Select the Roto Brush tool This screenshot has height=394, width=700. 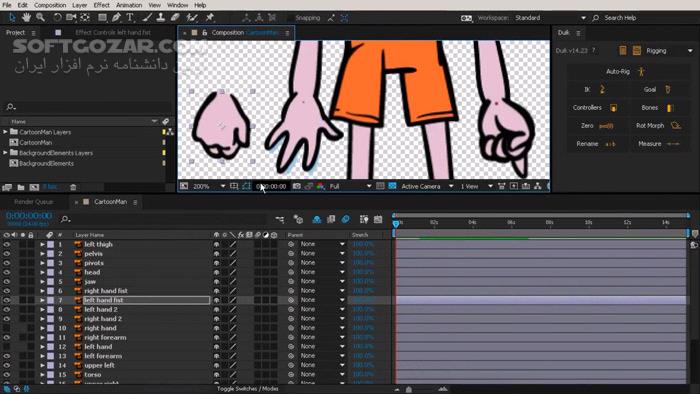(x=192, y=17)
